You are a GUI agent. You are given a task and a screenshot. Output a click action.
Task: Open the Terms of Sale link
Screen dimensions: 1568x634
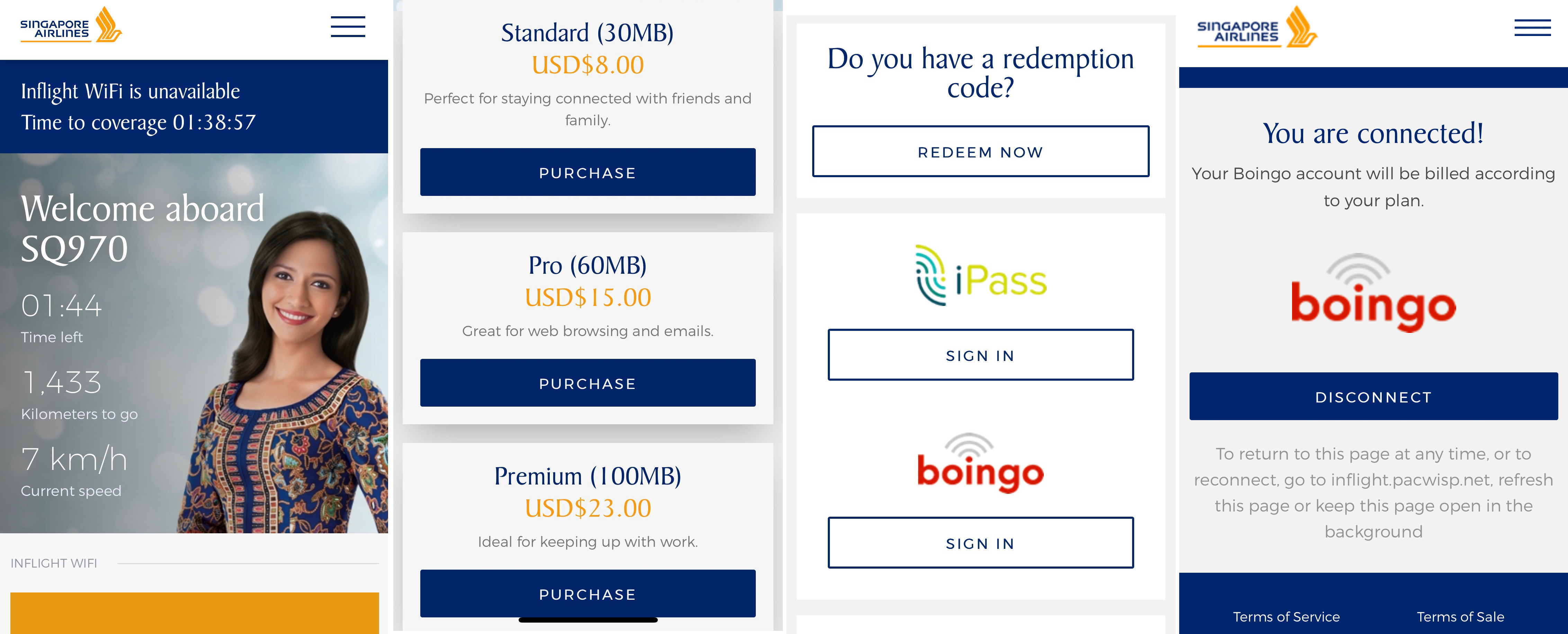click(1460, 616)
